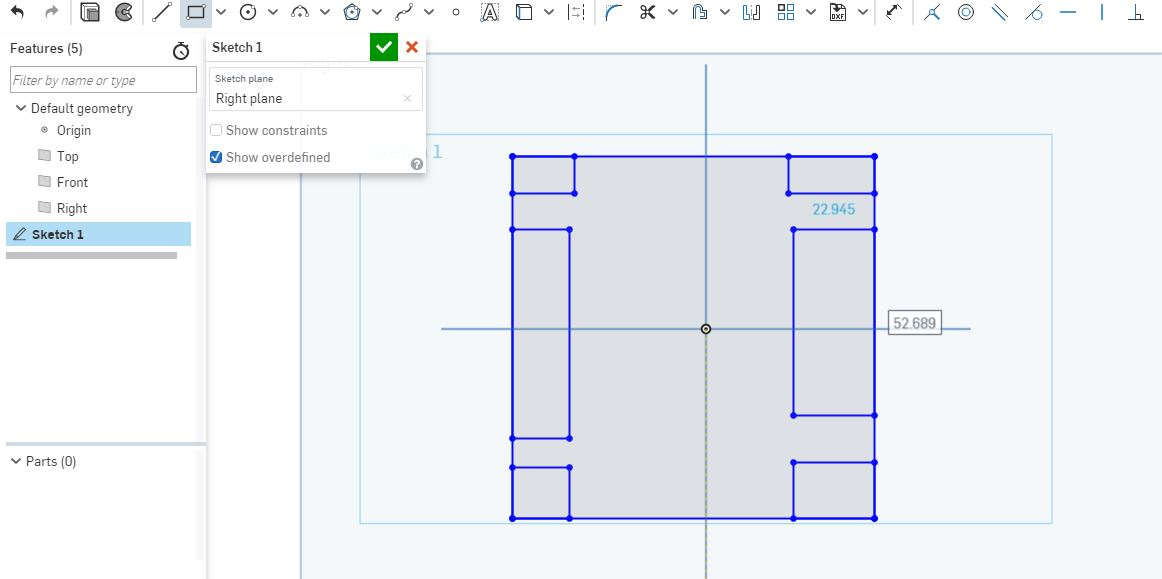Select the Revolve feature tool

click(x=124, y=12)
